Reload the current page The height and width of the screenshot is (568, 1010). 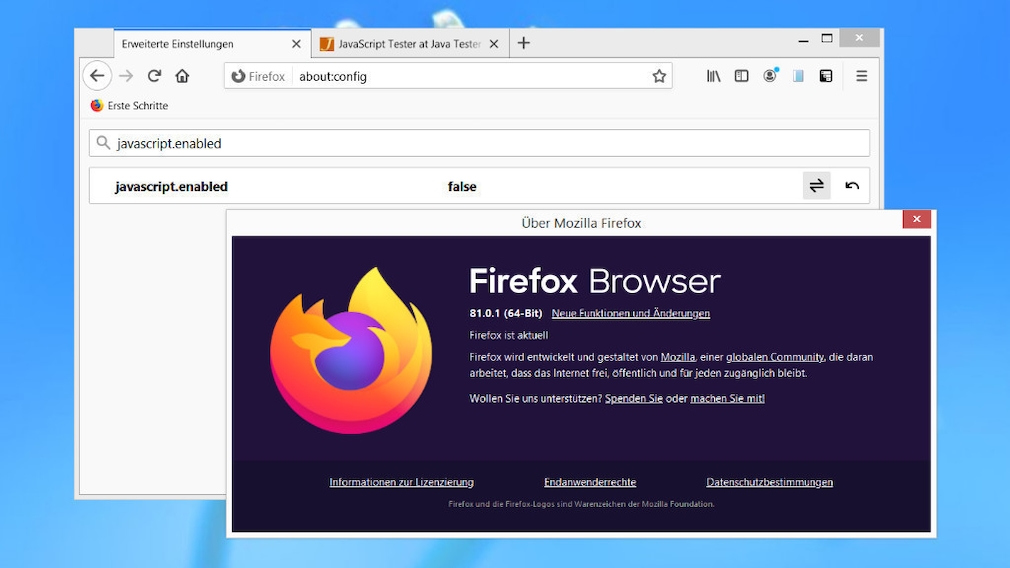point(154,76)
